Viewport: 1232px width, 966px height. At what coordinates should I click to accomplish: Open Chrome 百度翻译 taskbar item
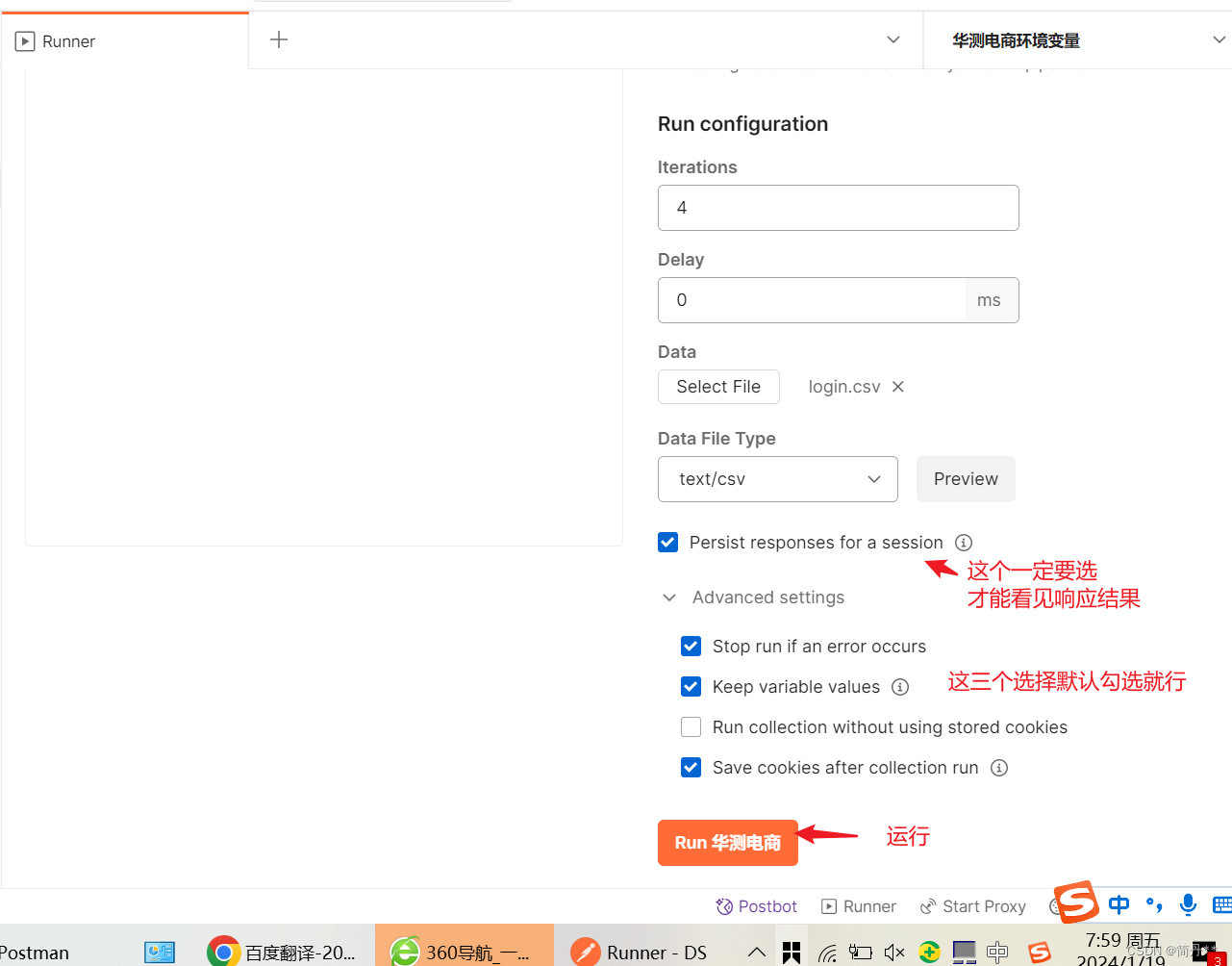click(x=283, y=952)
